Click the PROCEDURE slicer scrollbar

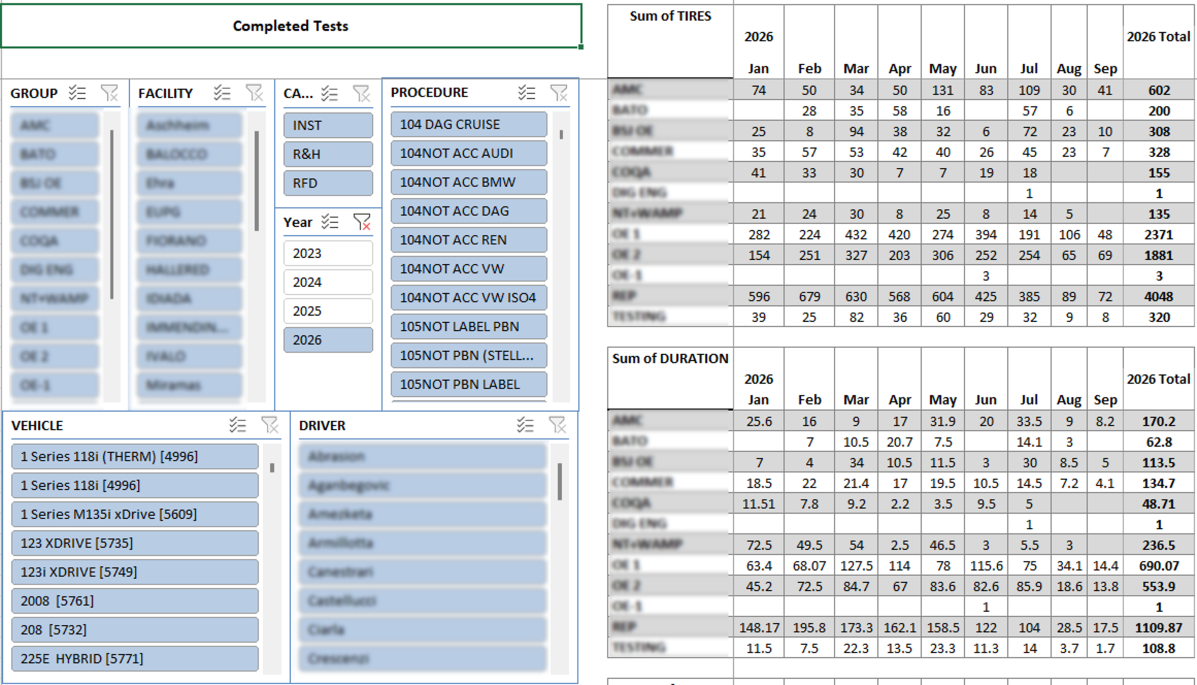click(x=562, y=257)
